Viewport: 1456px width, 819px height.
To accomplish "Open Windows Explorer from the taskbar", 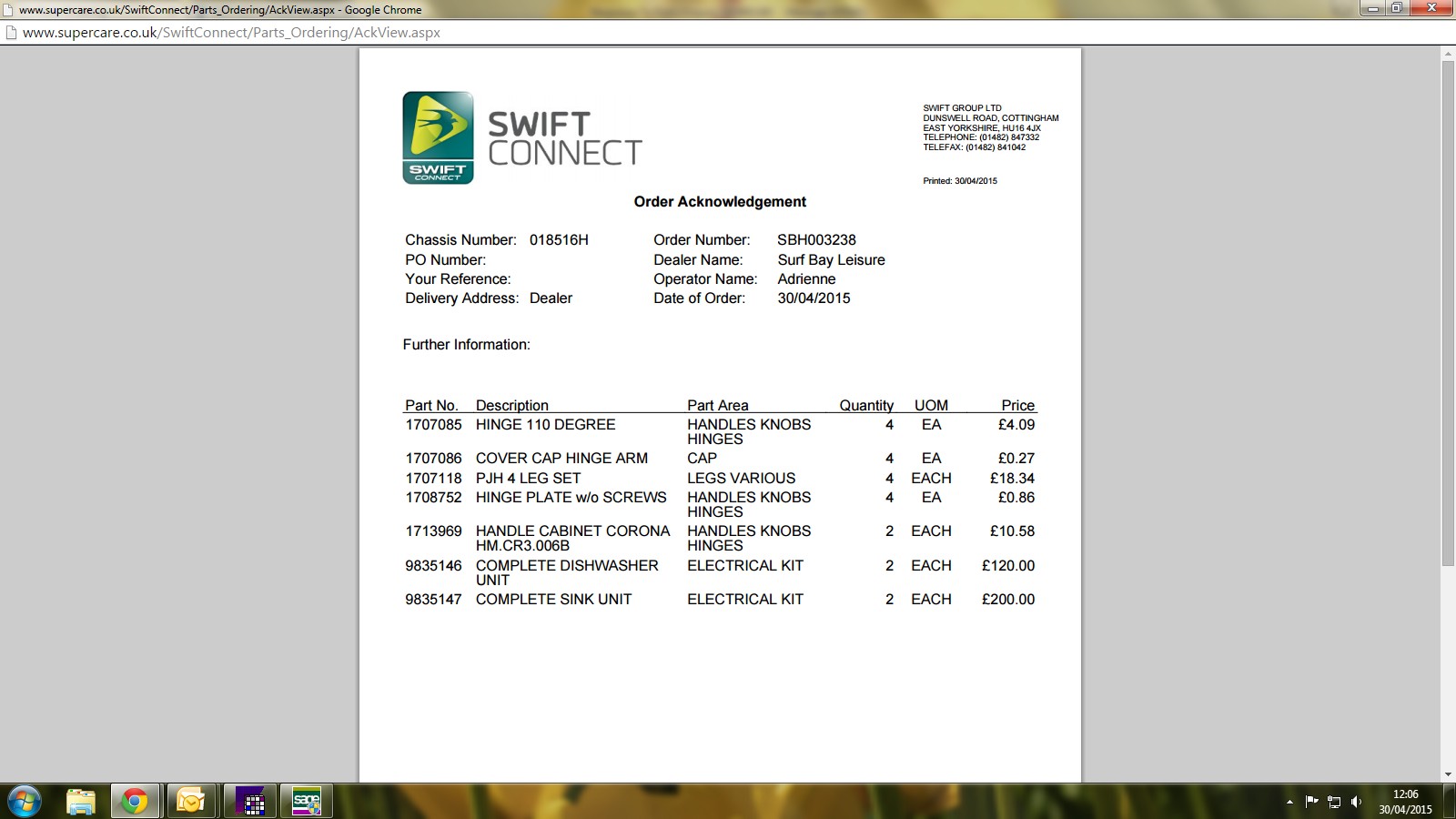I will point(80,802).
